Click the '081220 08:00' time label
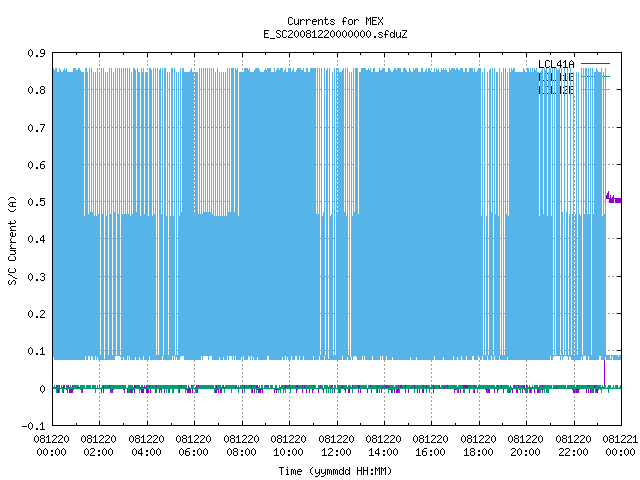Screen dimensions: 640x480 [241, 446]
